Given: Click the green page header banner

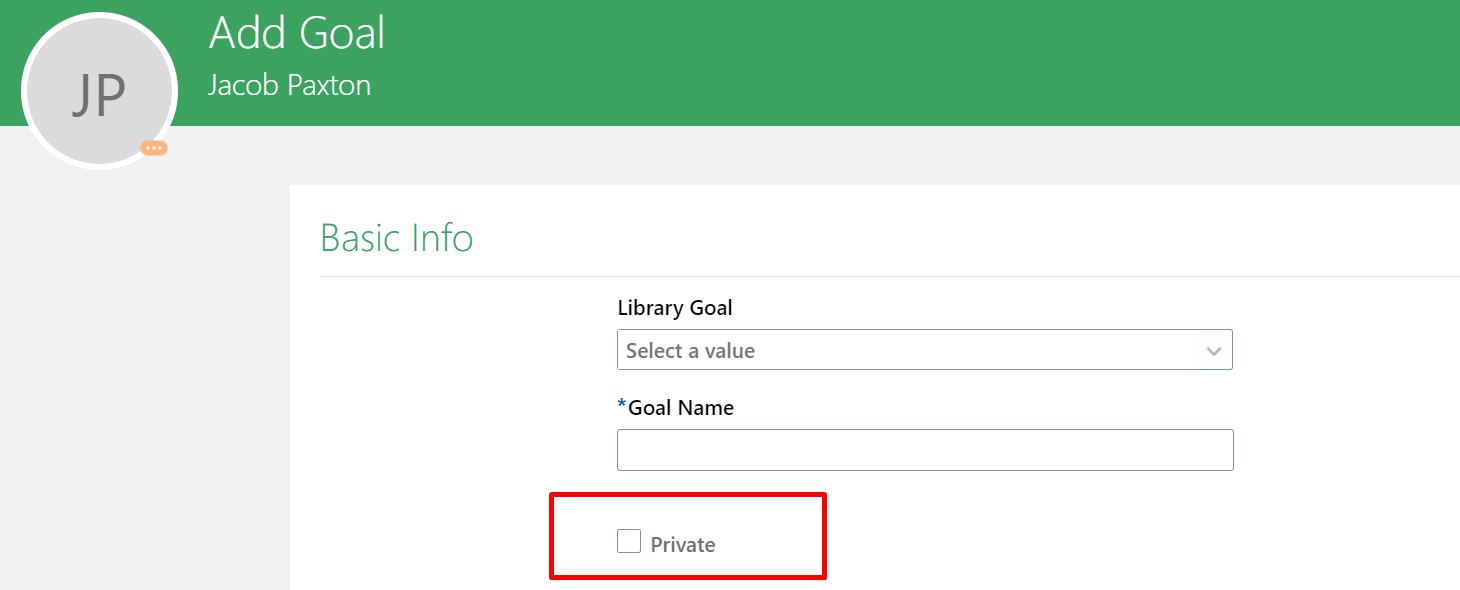Looking at the screenshot, I should tap(800, 62).
